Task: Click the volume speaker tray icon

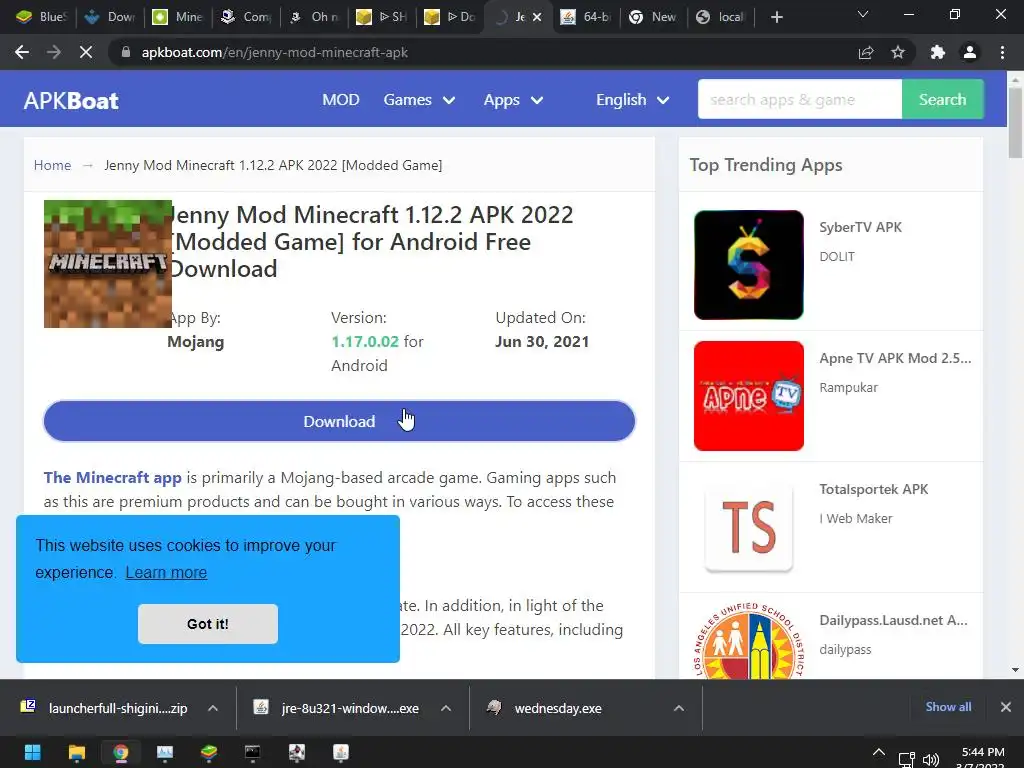Action: [x=931, y=760]
